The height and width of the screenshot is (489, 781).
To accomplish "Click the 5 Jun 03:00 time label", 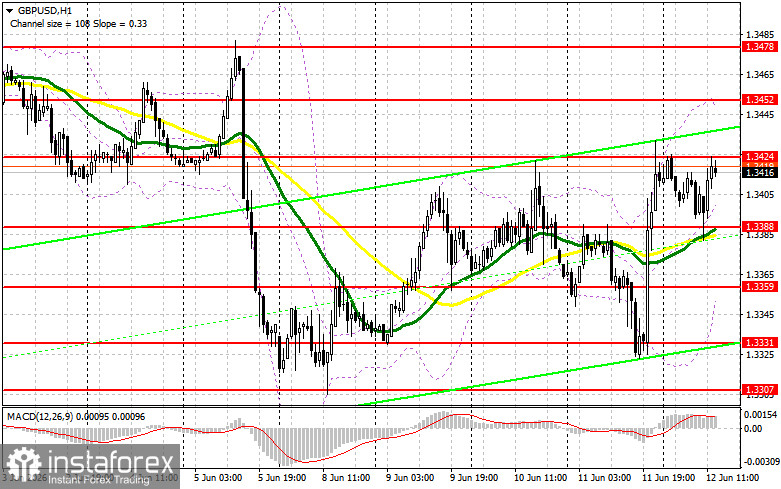I will [218, 478].
